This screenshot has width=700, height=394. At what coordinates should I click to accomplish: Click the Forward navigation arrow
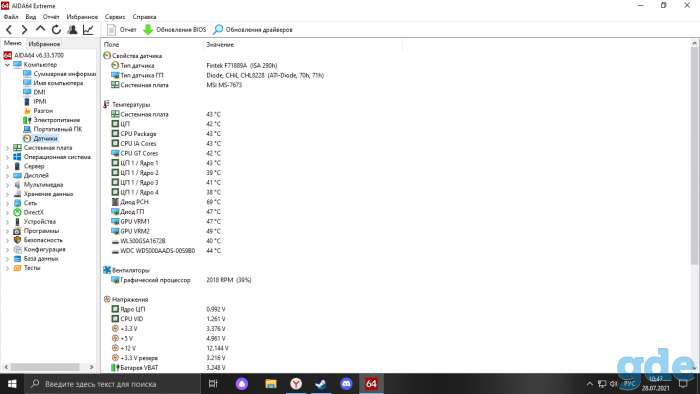tap(24, 30)
